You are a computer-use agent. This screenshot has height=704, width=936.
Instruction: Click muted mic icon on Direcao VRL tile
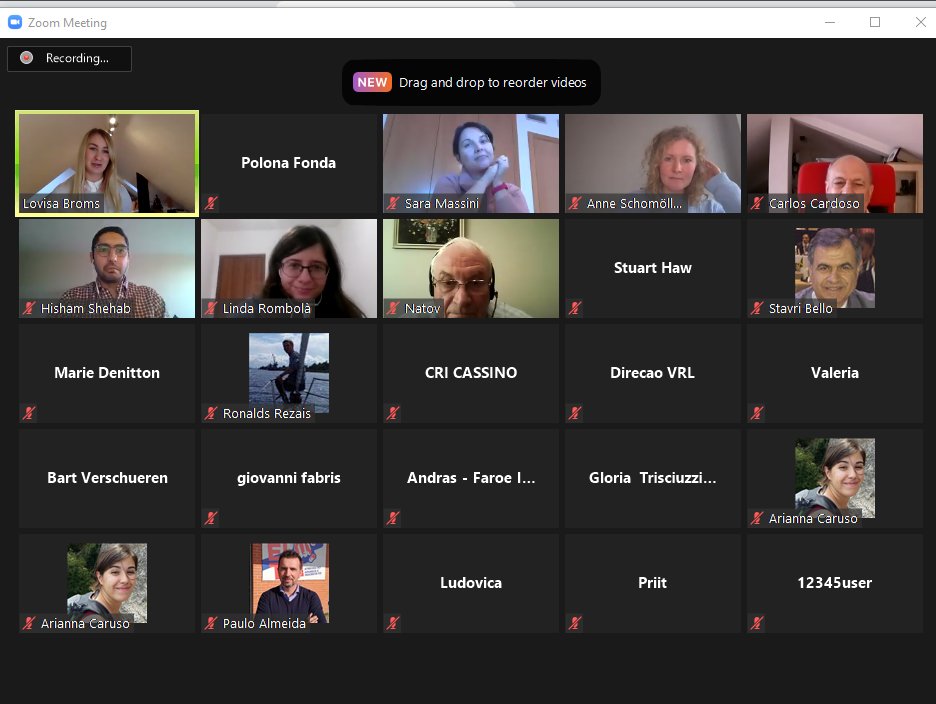click(x=575, y=413)
